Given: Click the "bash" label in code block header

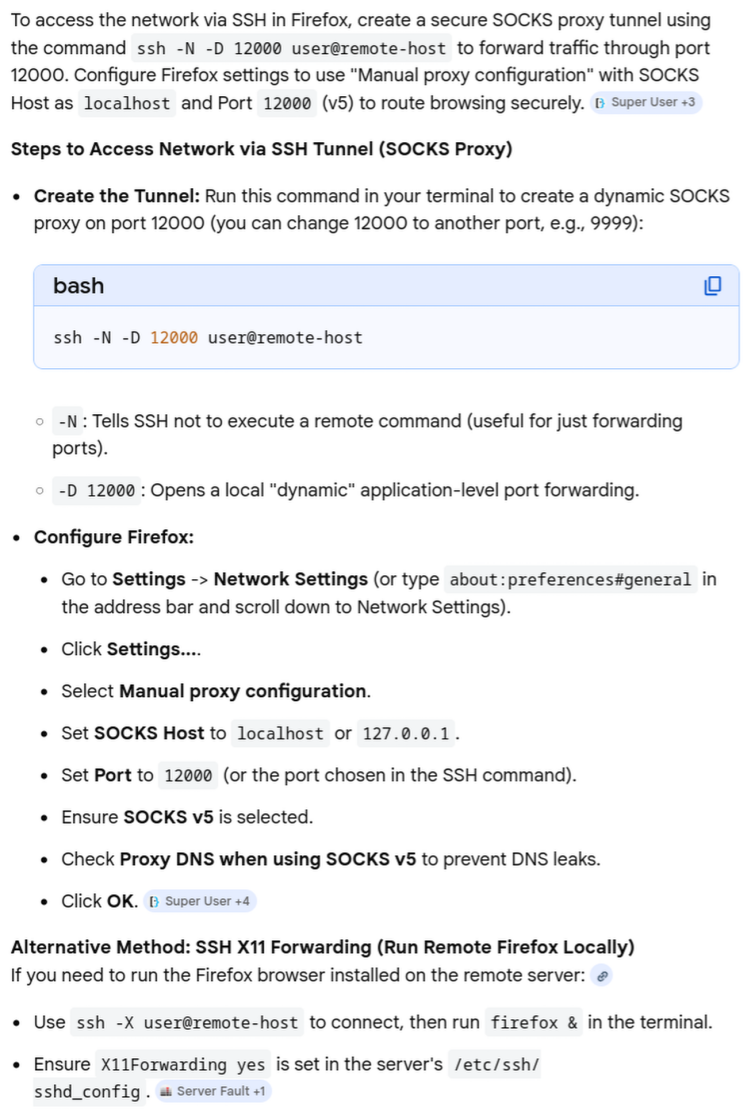Looking at the screenshot, I should click(x=79, y=286).
